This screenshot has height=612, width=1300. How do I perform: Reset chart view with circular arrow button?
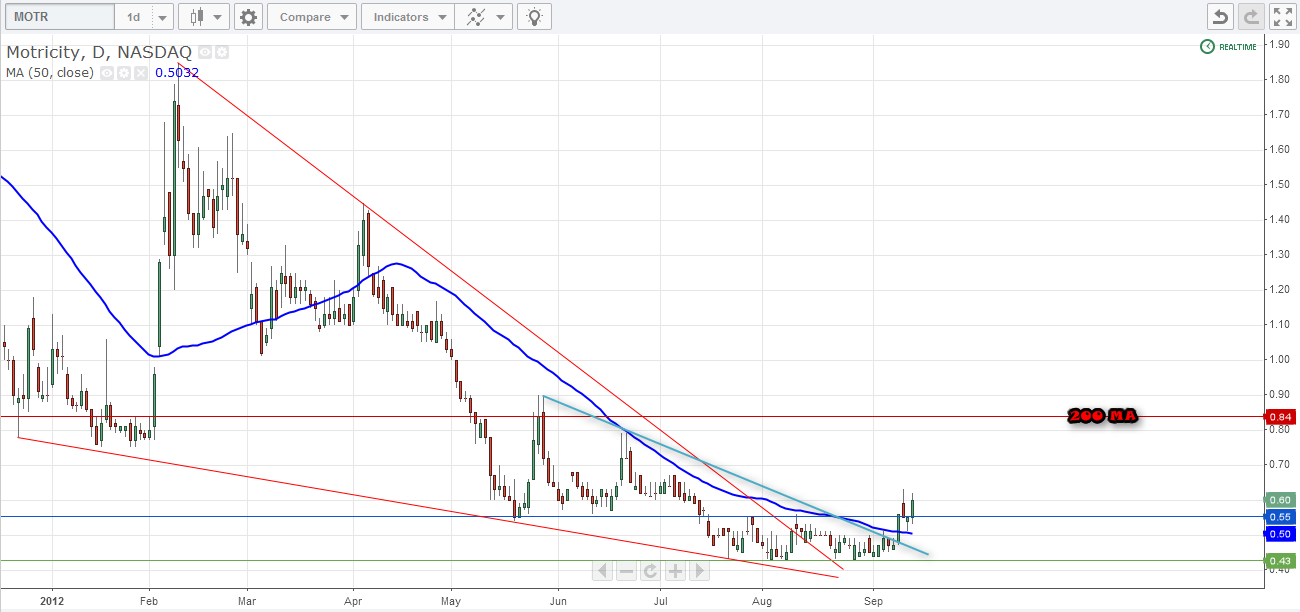650,571
